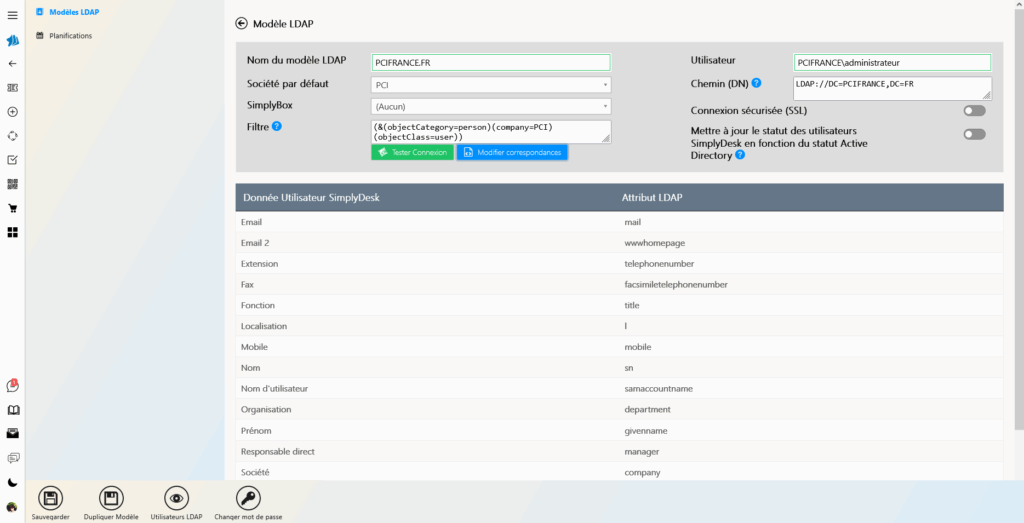Click Attribut LDAP column header

coord(652,197)
